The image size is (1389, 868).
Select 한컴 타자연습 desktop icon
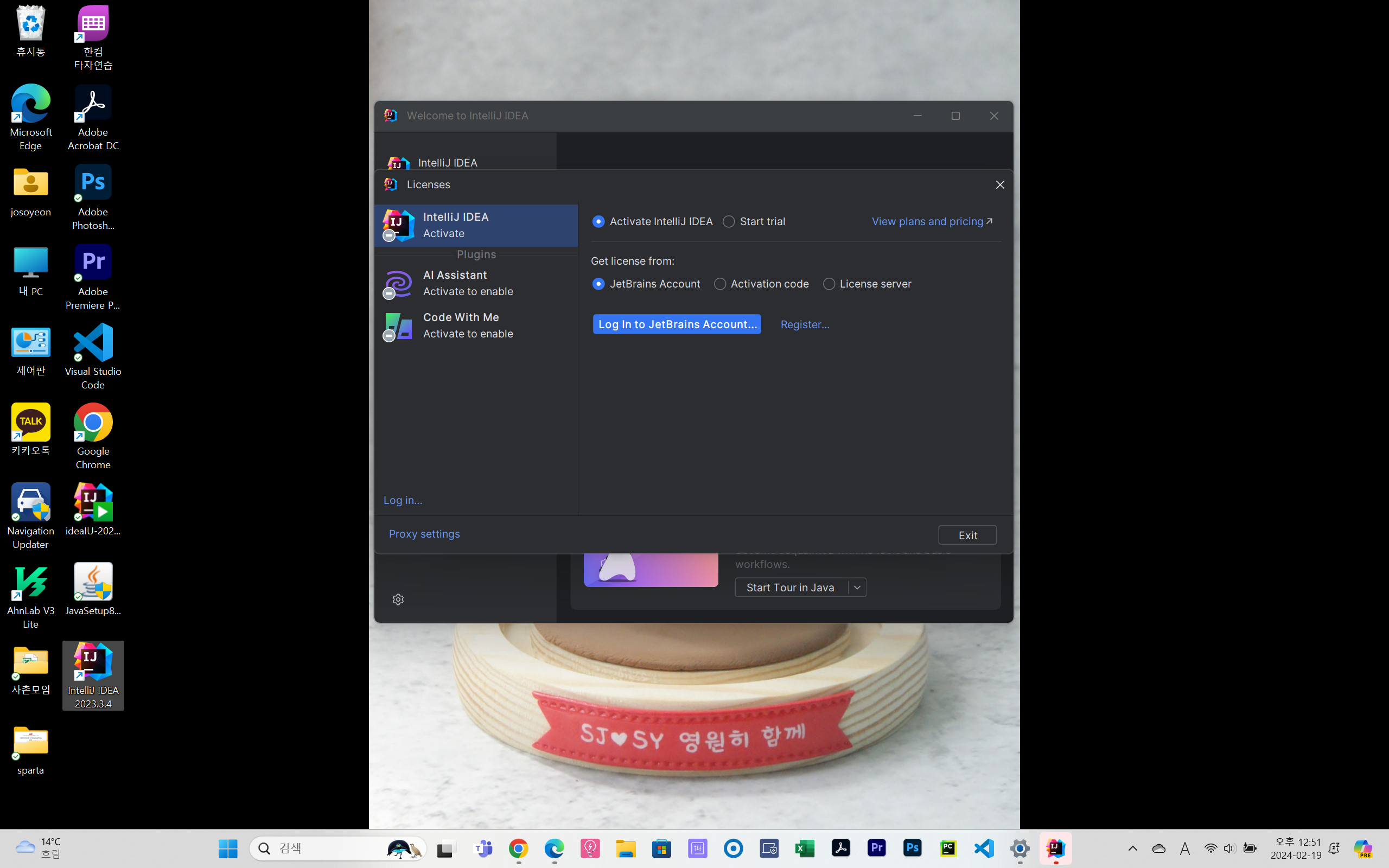[x=93, y=38]
